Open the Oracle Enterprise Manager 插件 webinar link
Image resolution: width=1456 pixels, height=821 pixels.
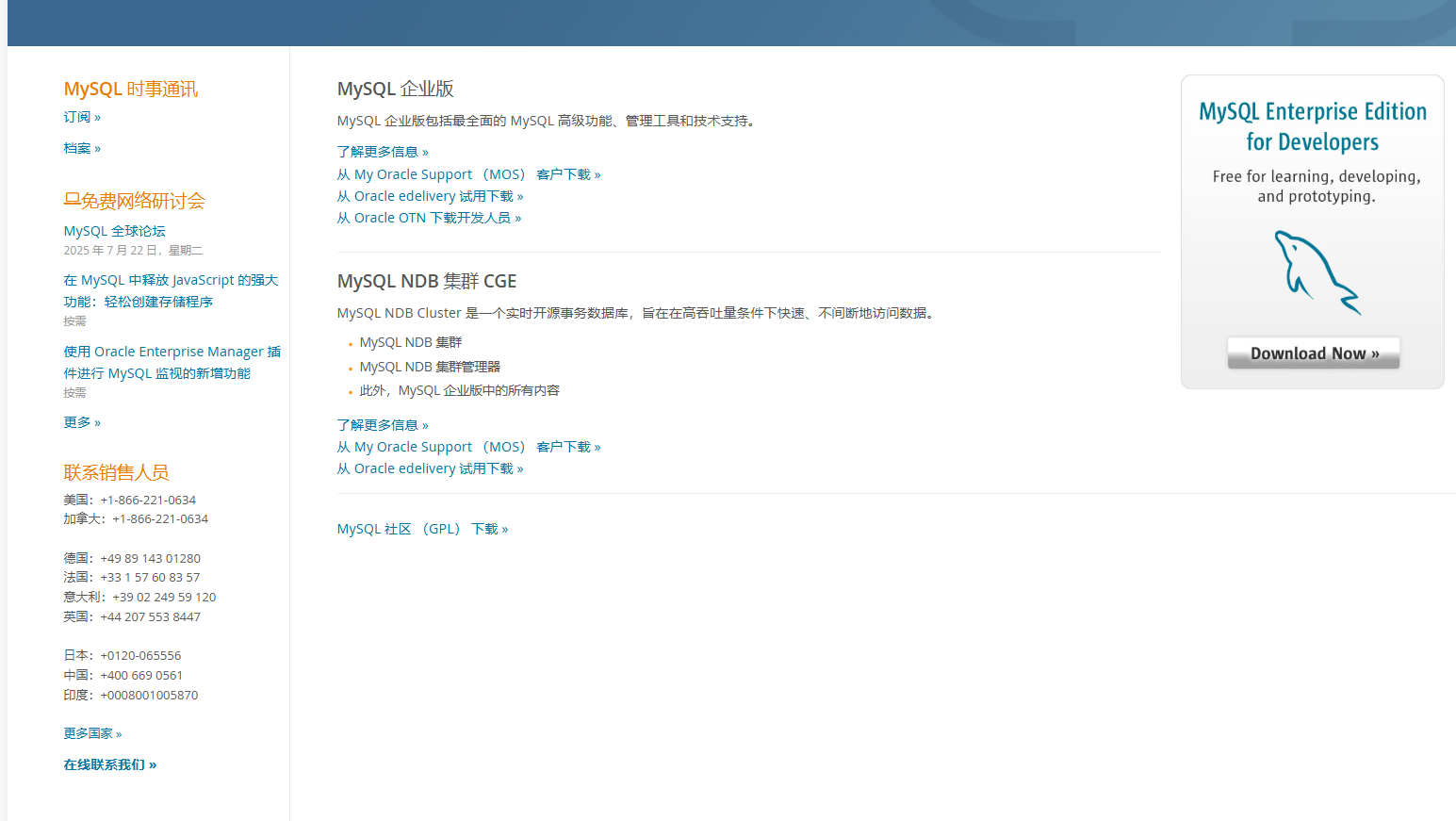click(172, 362)
